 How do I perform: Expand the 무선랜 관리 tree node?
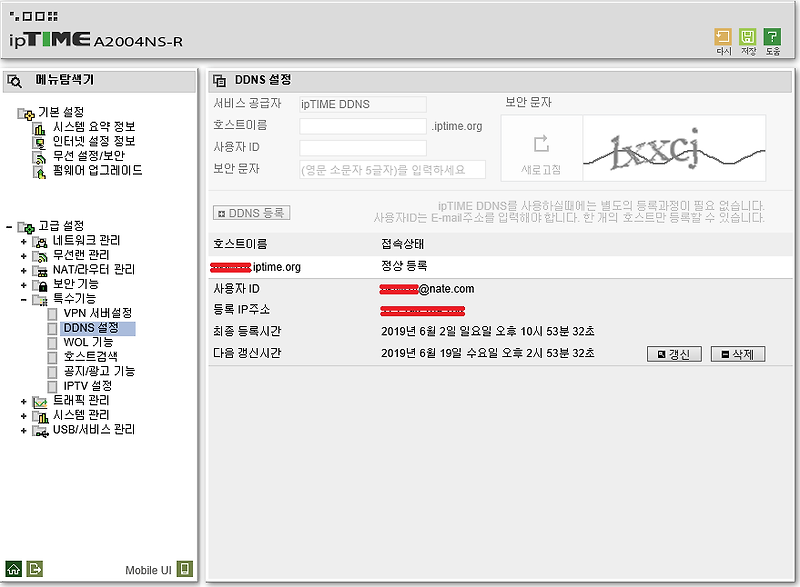pyautogui.click(x=24, y=257)
